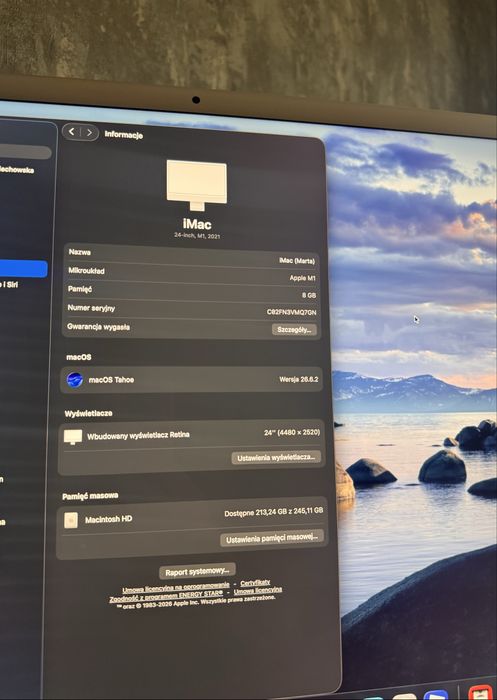Click the Apple M1 chip value

point(302,278)
